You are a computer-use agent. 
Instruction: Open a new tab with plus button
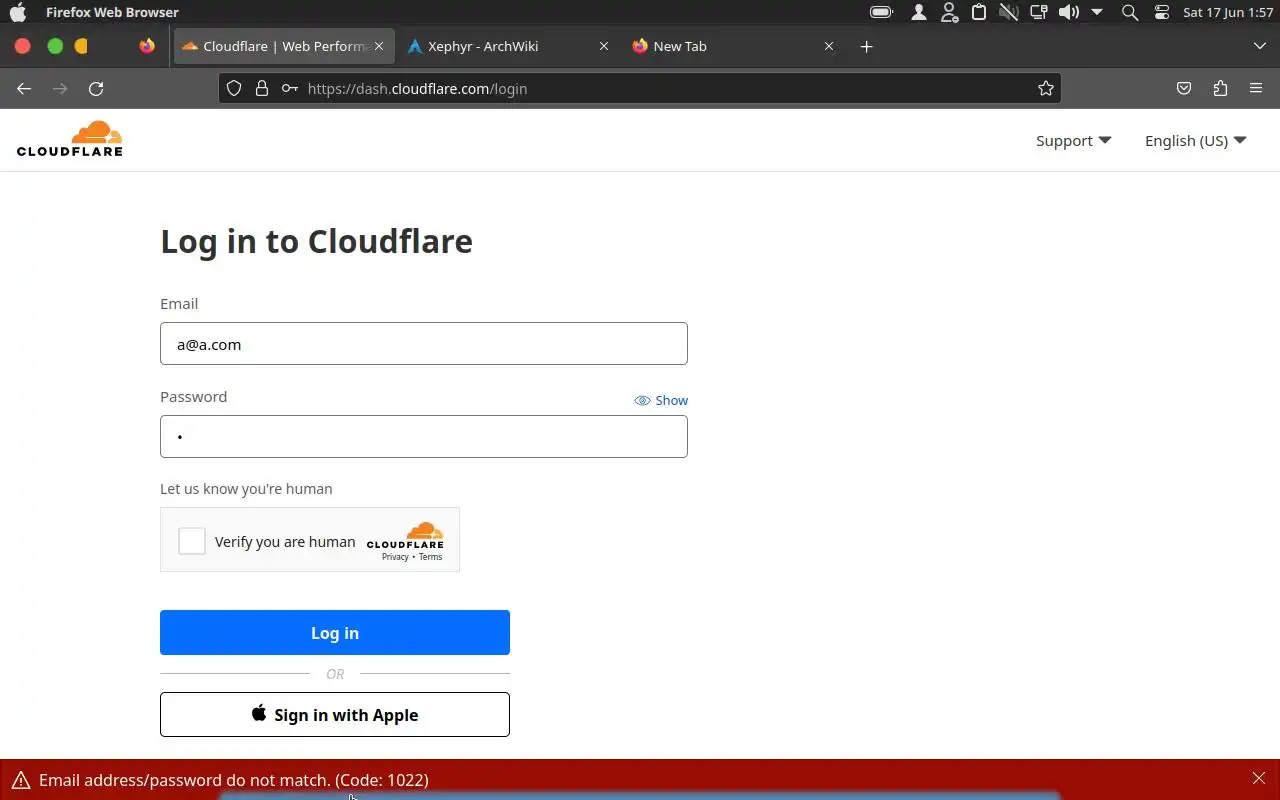click(x=866, y=46)
